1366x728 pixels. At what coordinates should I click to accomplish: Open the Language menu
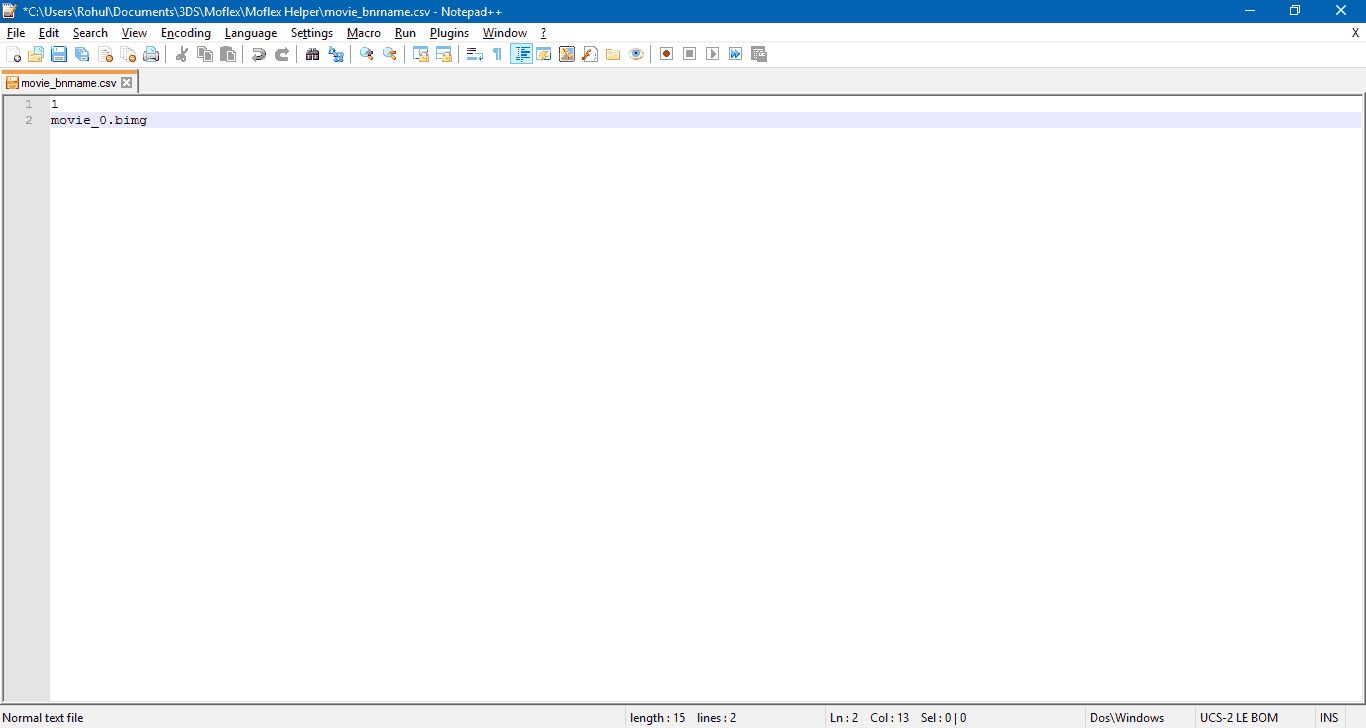[251, 33]
